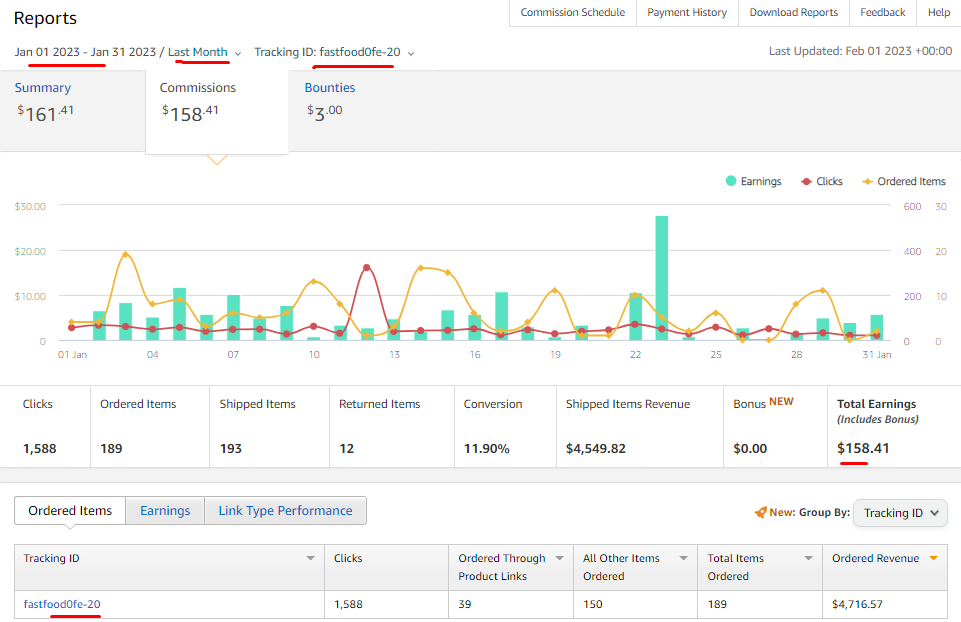Open the Link Type Performance tab
961x622 pixels.
coord(286,510)
